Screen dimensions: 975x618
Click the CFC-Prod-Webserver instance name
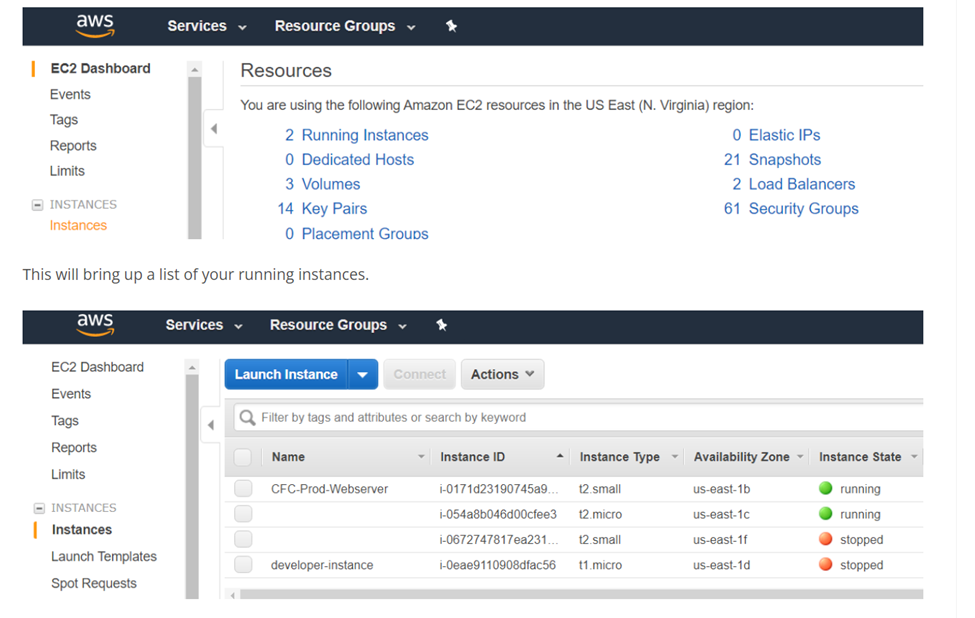tap(330, 489)
